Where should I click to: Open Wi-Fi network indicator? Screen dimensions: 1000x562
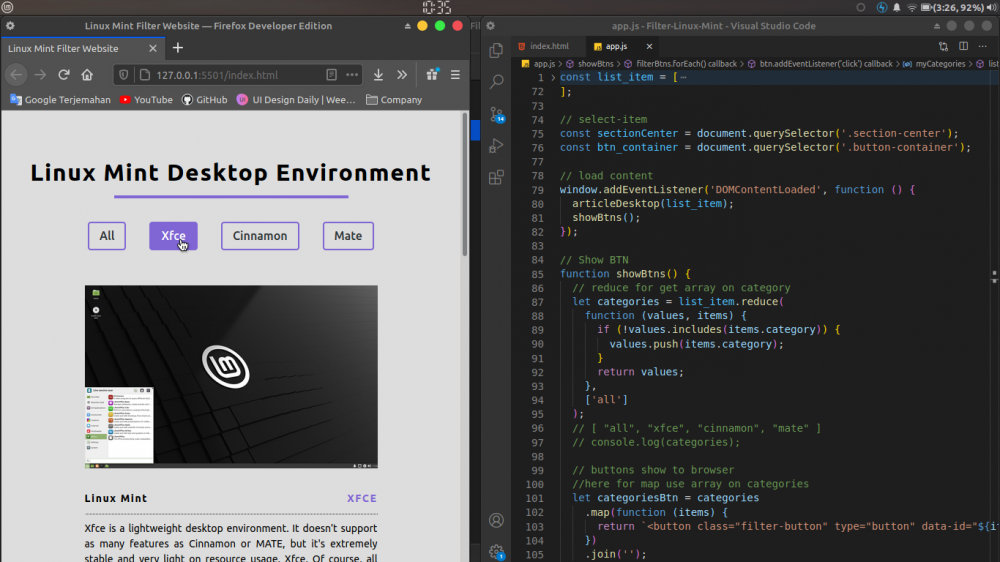pos(912,8)
